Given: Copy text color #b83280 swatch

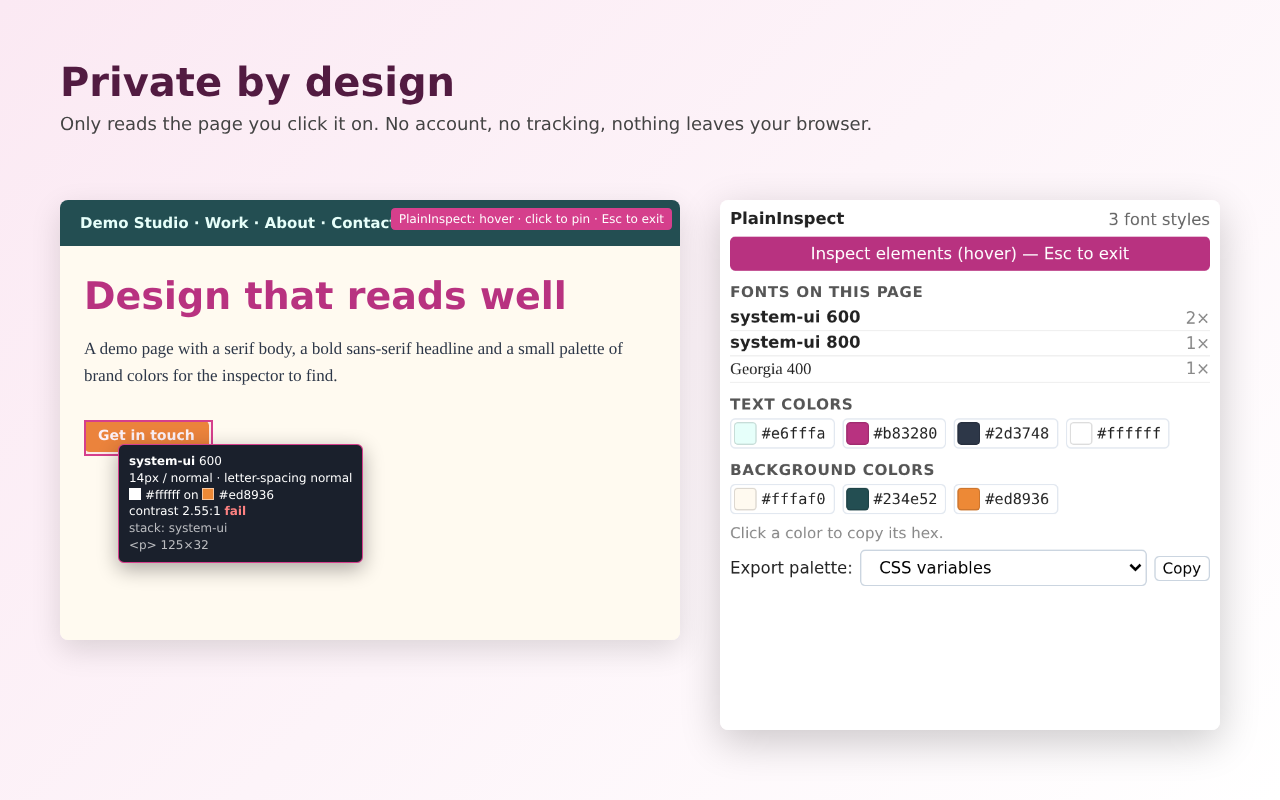Looking at the screenshot, I should (x=894, y=433).
